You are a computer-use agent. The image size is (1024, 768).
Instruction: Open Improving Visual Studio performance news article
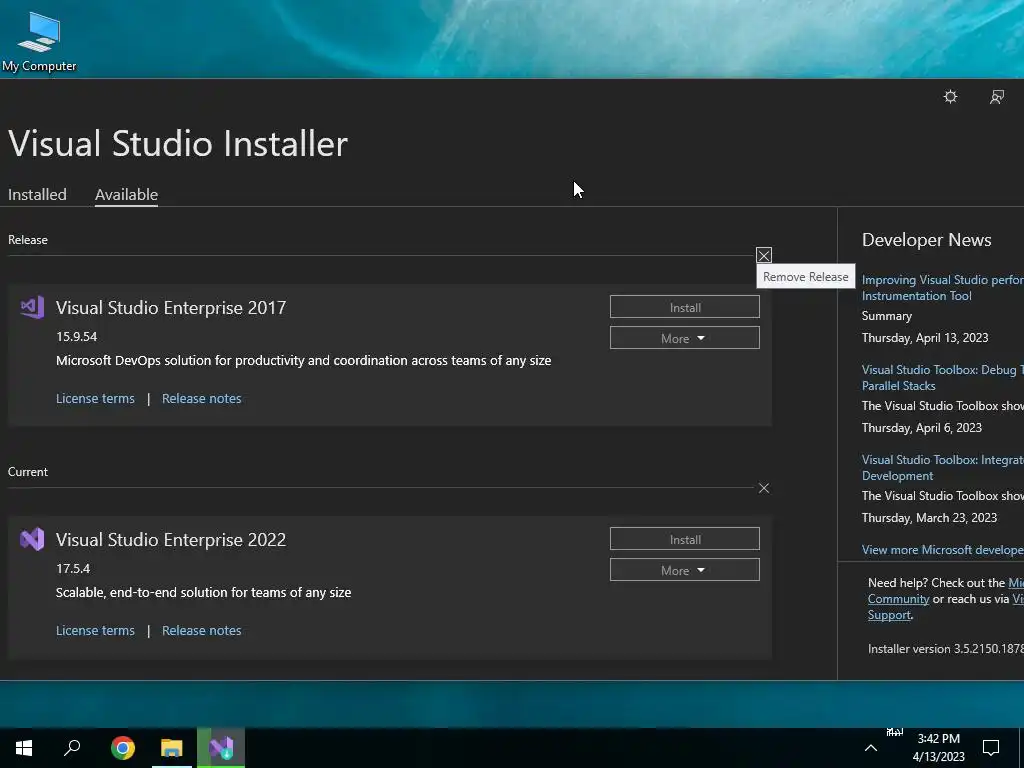point(942,287)
